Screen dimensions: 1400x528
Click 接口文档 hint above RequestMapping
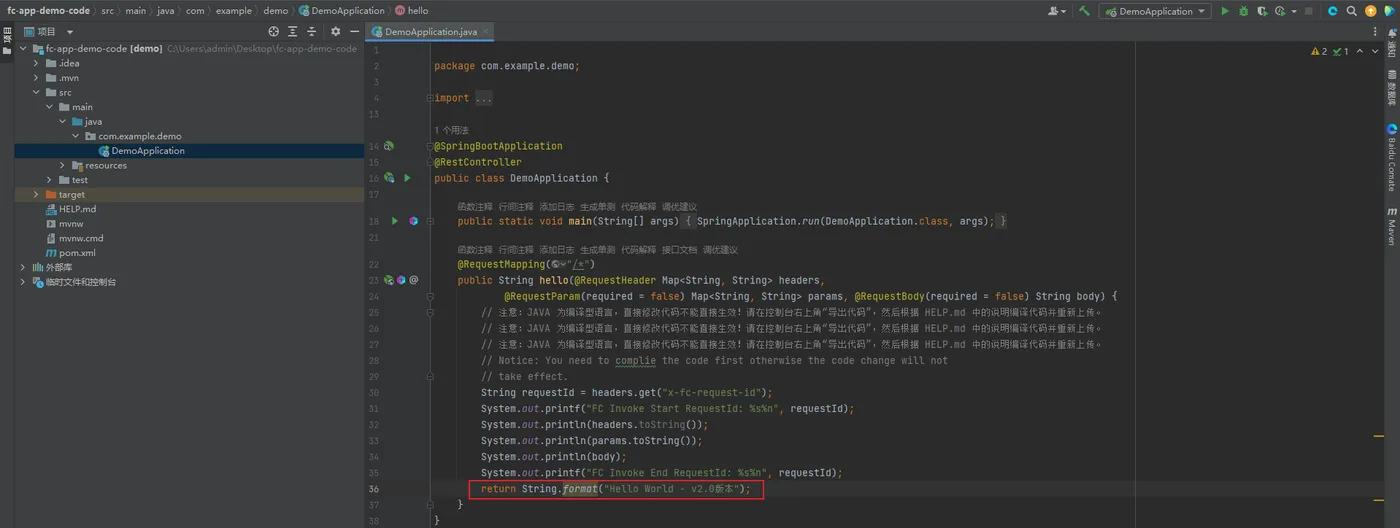[679, 250]
